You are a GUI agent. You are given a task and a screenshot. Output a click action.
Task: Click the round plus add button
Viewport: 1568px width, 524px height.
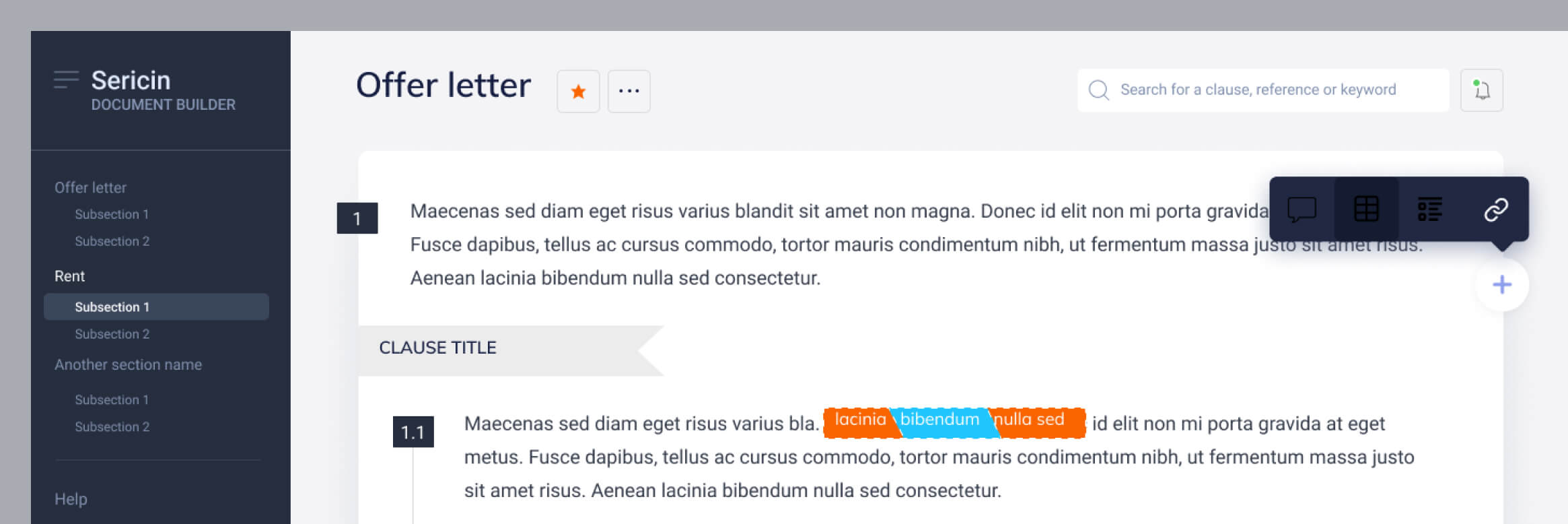[1501, 285]
